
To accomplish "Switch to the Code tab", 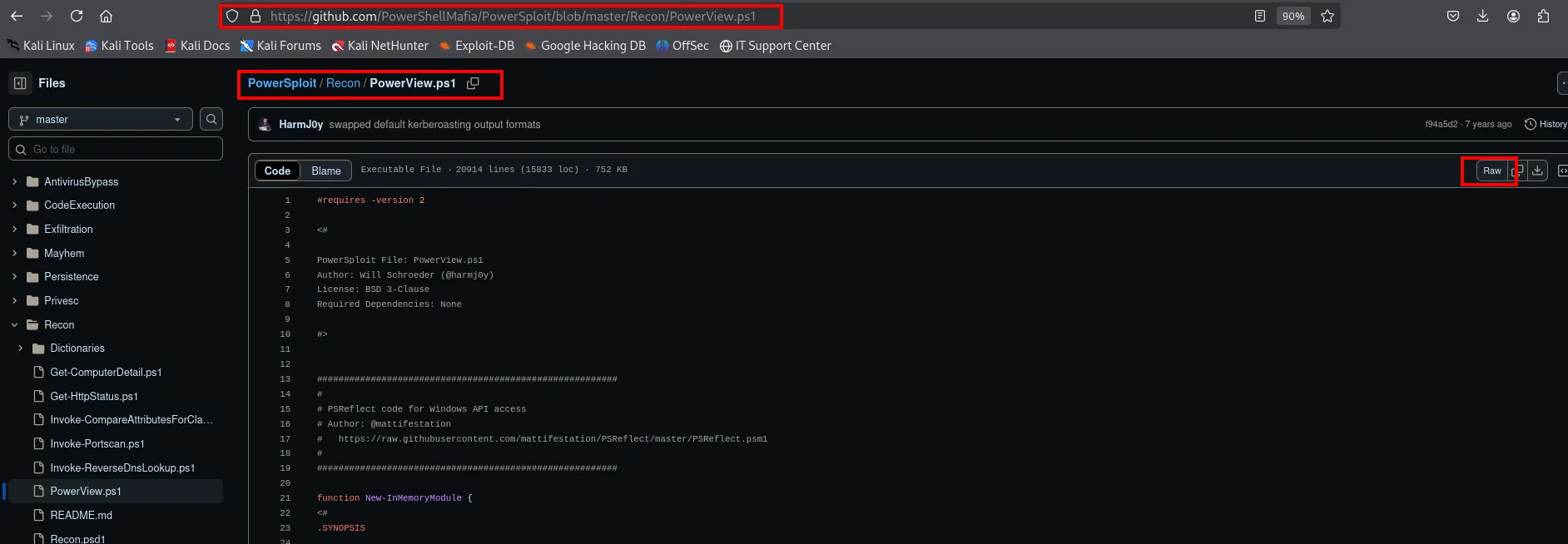I will [277, 171].
